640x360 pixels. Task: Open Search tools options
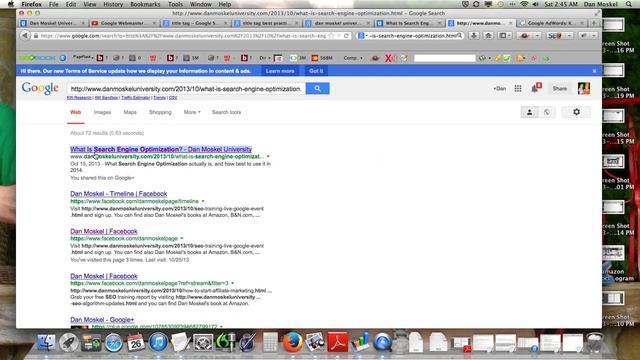coord(226,112)
